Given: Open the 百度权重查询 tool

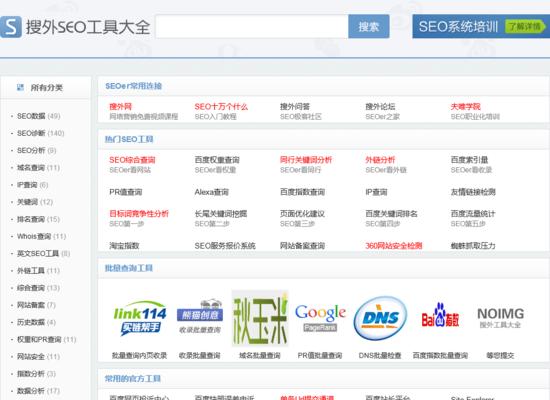Looking at the screenshot, I should (x=217, y=160).
